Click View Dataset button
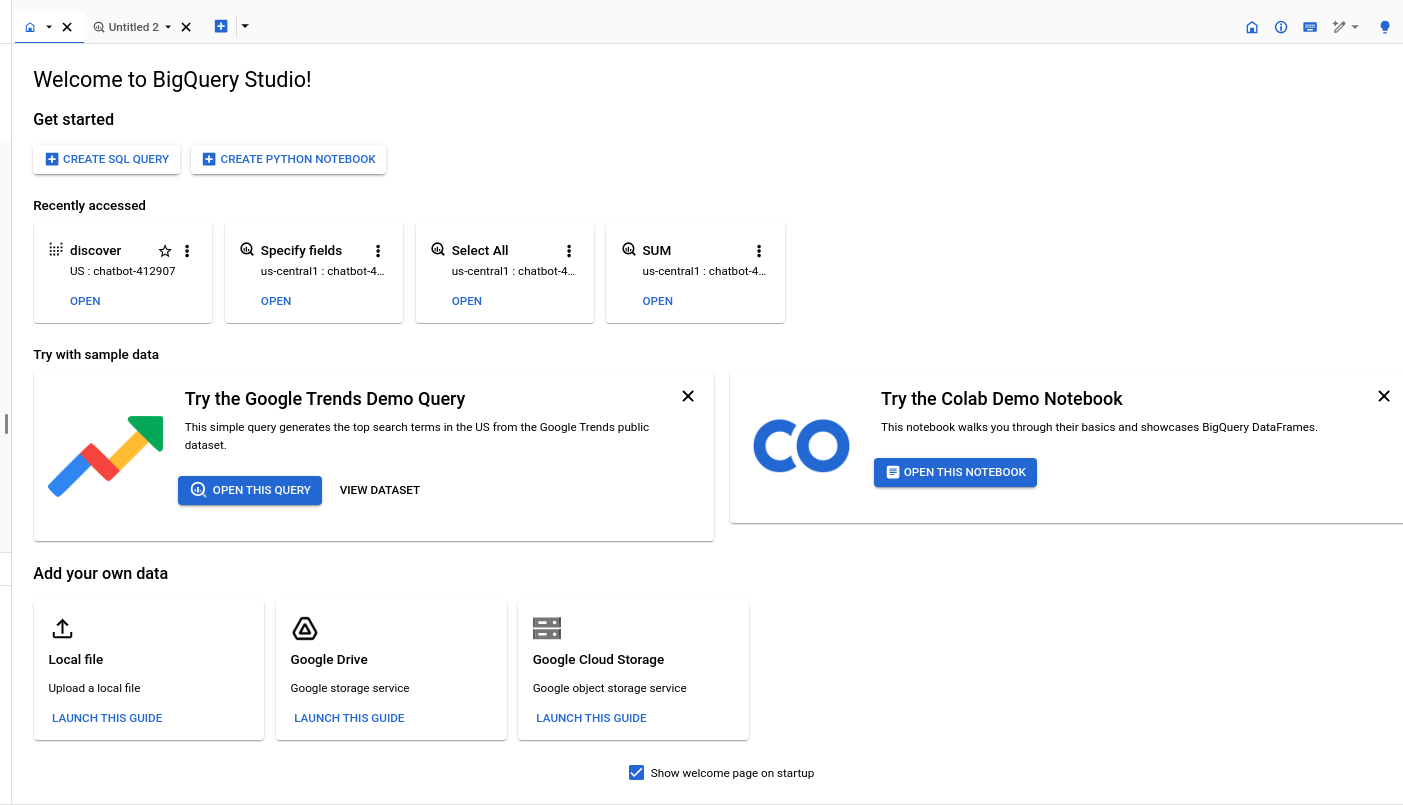 [380, 490]
